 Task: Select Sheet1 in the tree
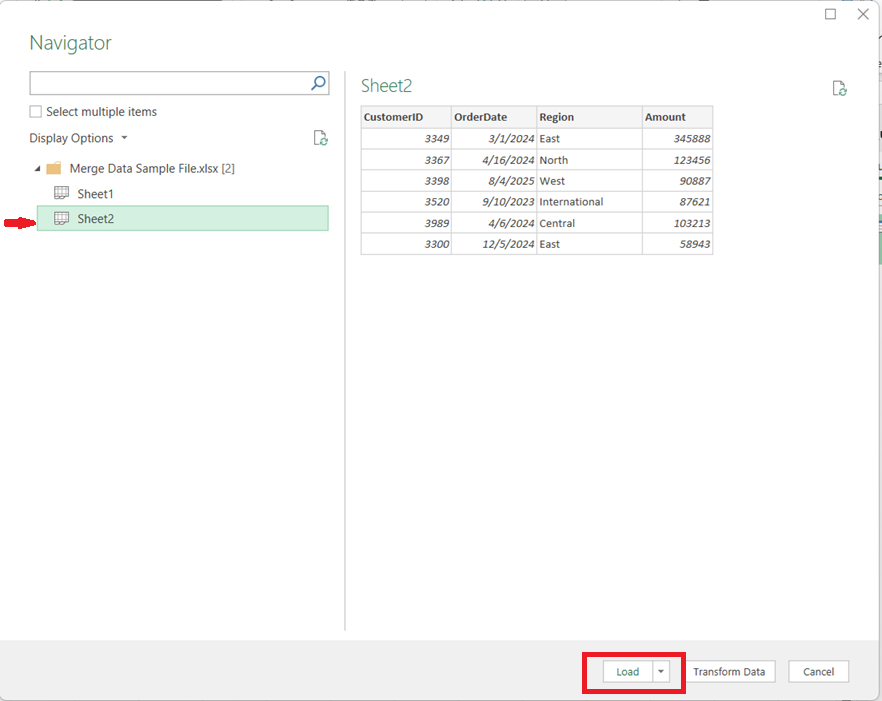pyautogui.click(x=95, y=194)
